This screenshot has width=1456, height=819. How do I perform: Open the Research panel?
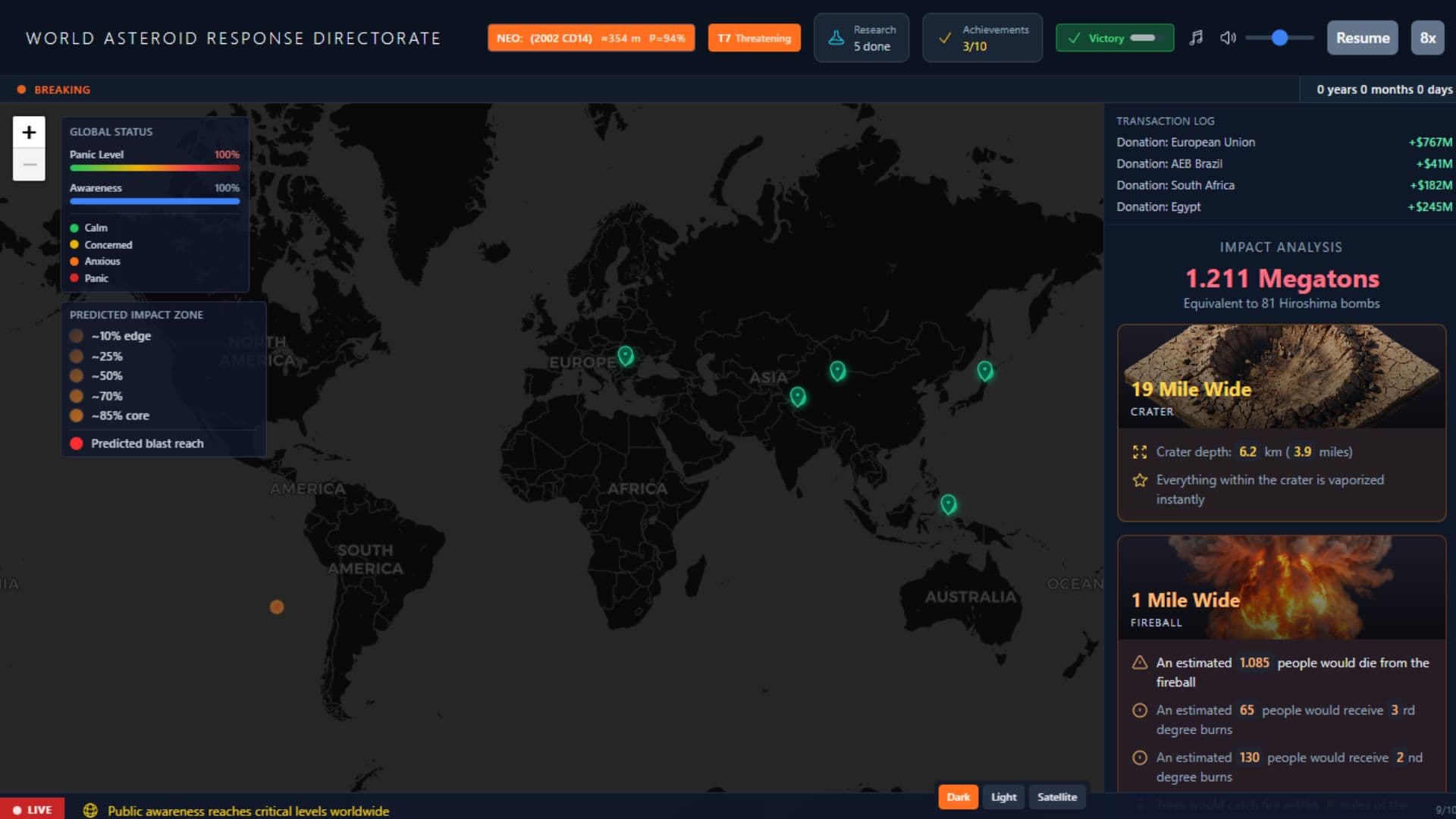point(861,38)
